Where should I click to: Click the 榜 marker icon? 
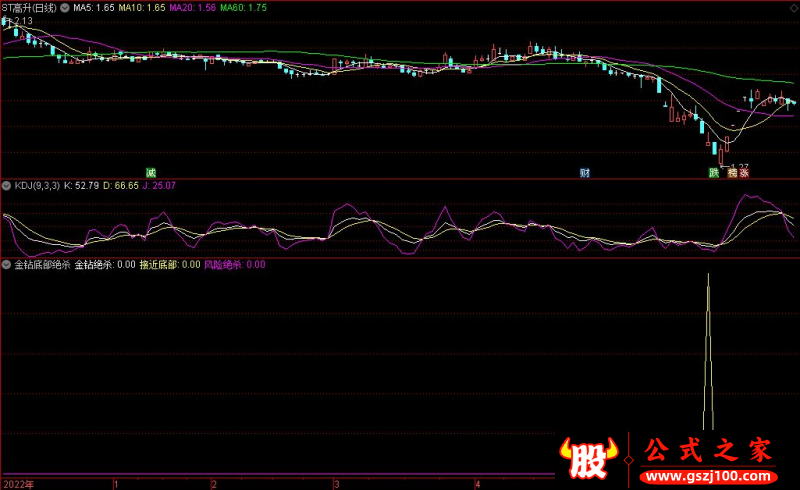pos(731,173)
